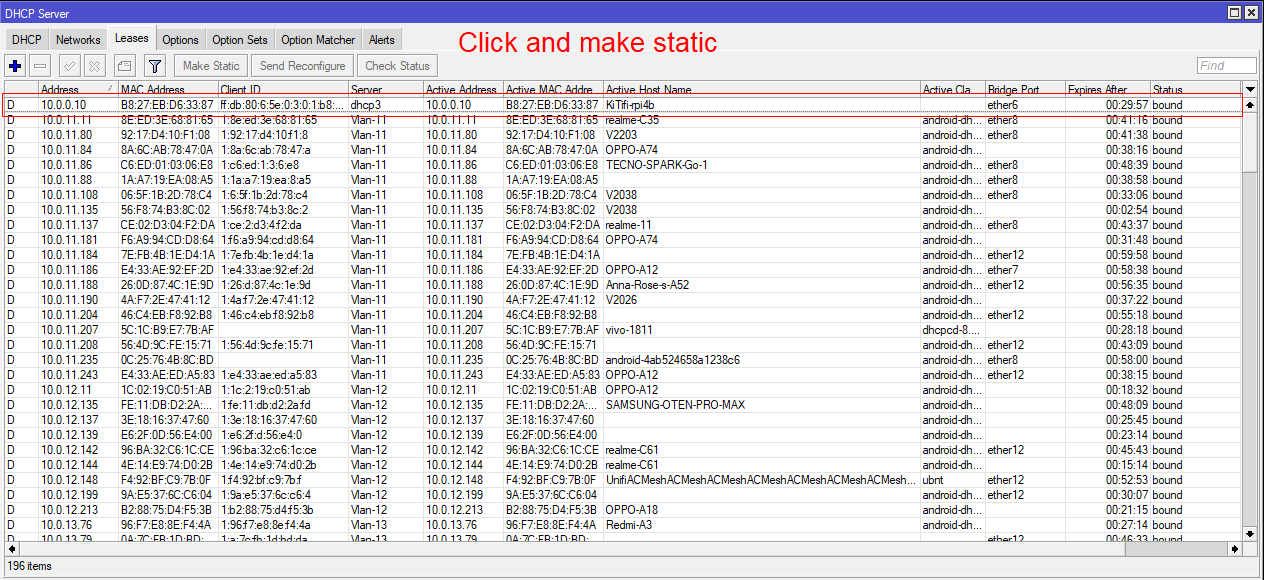The width and height of the screenshot is (1264, 580).
Task: Click inside the Find field
Action: (1225, 65)
